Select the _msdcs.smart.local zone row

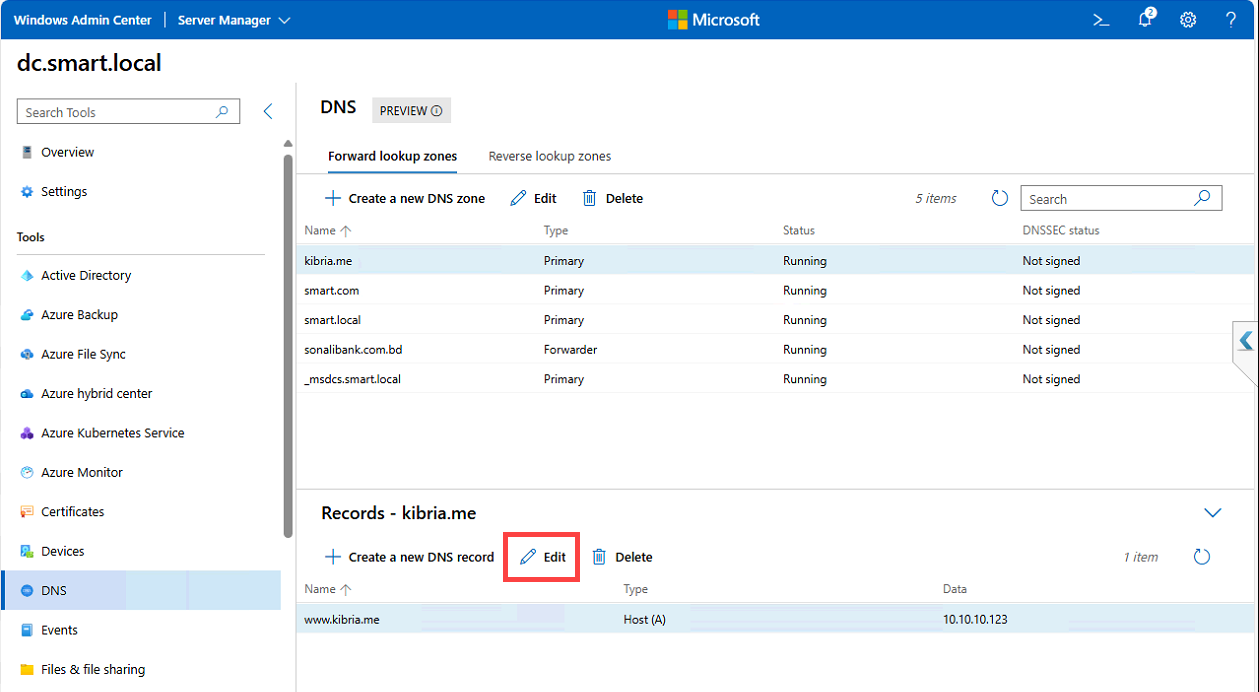[775, 379]
